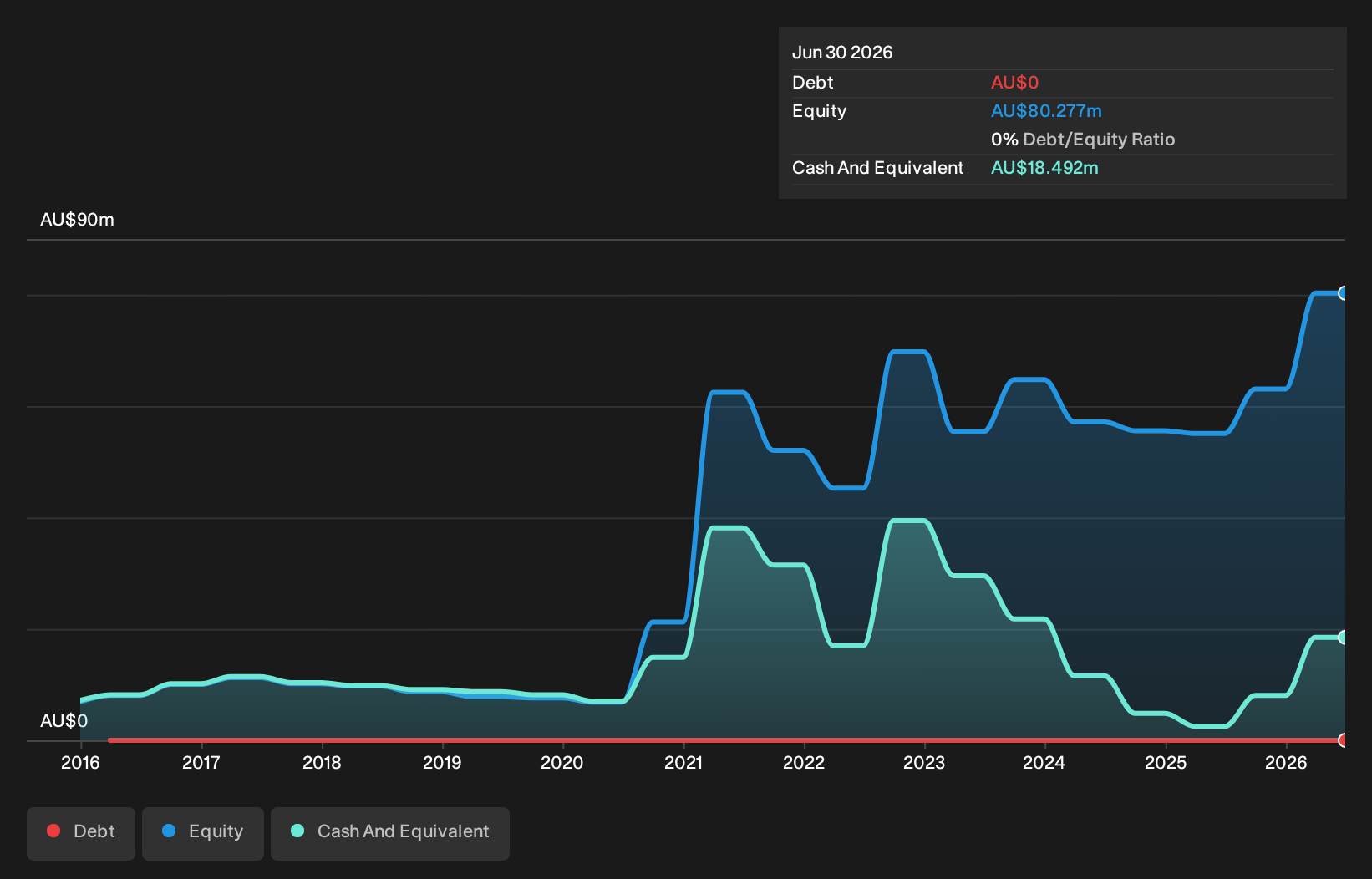
Task: Click the 2025 axis label
Action: pos(1166,762)
